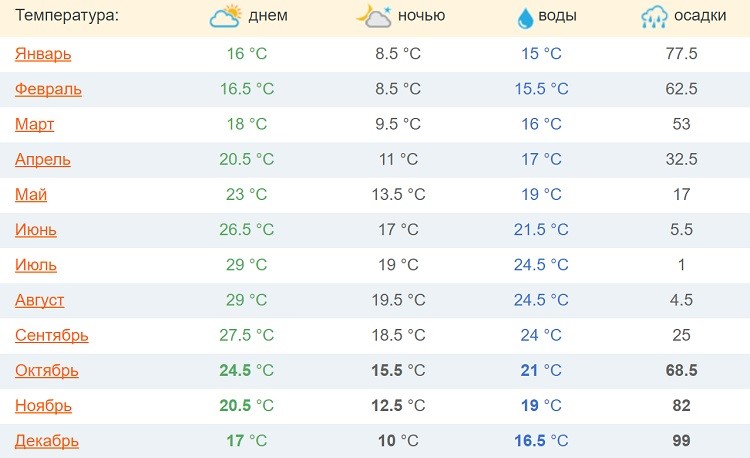Open the Ноябрь link
The width and height of the screenshot is (750, 458).
[x=43, y=406]
